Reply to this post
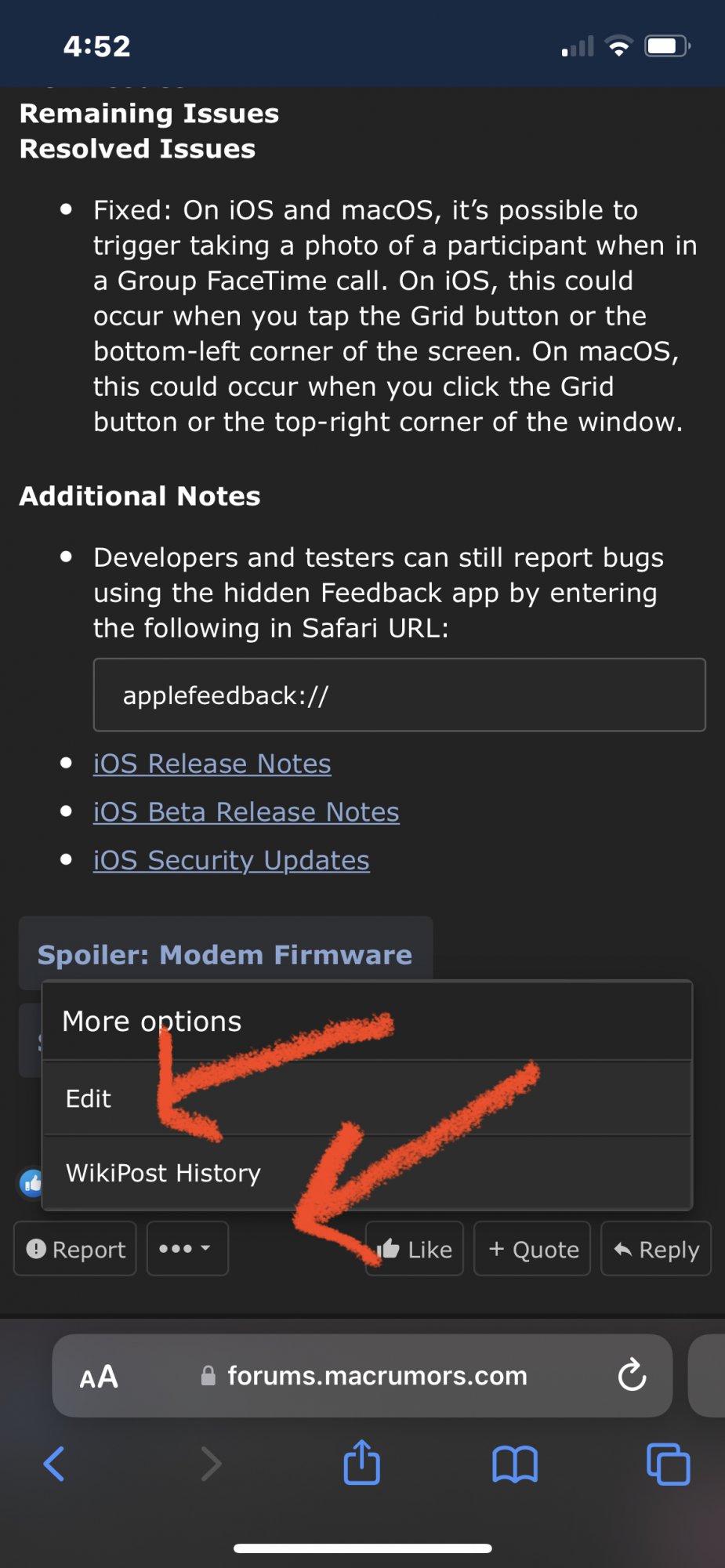This screenshot has width=725, height=1568. click(x=656, y=1249)
